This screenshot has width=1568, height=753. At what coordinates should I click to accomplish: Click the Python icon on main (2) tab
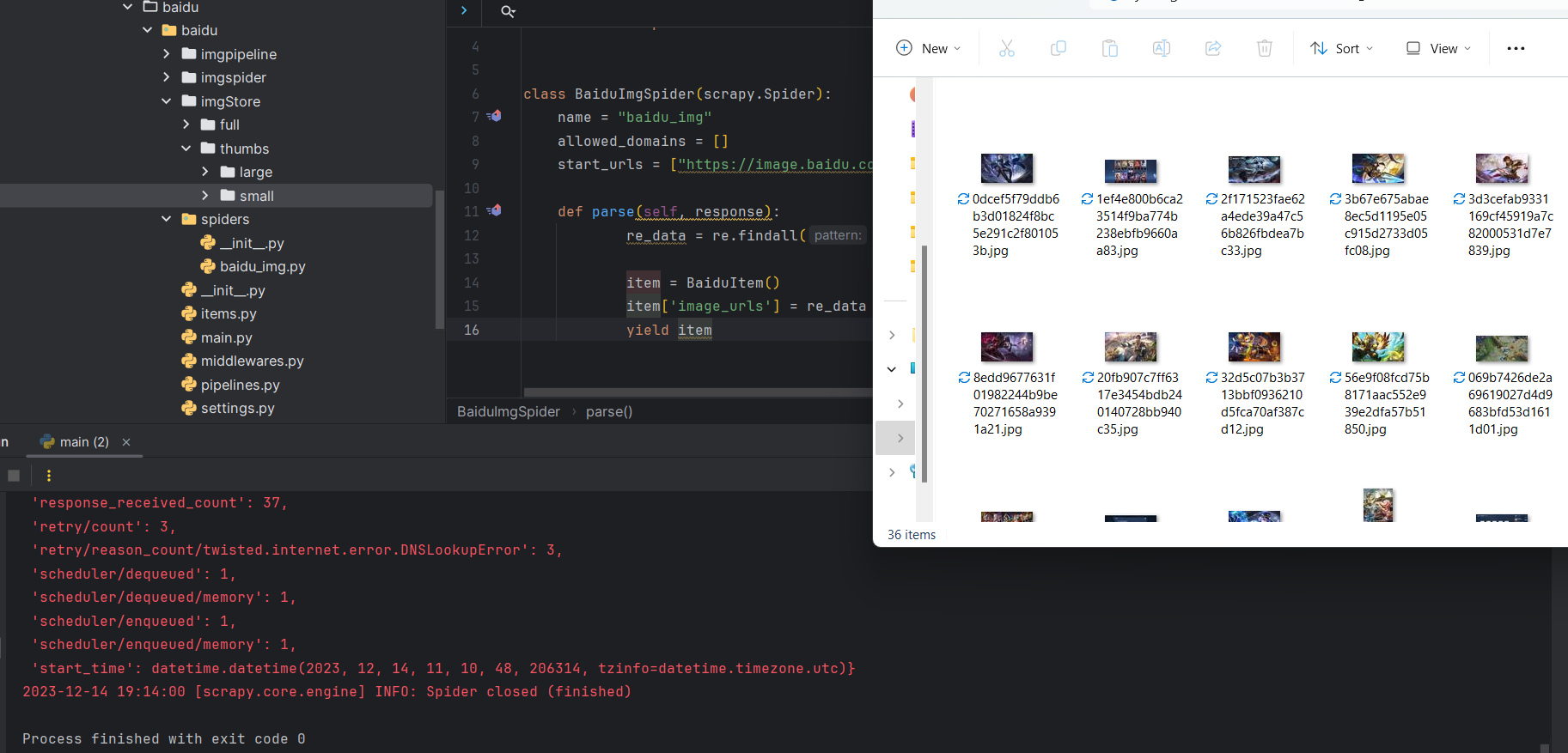point(47,441)
